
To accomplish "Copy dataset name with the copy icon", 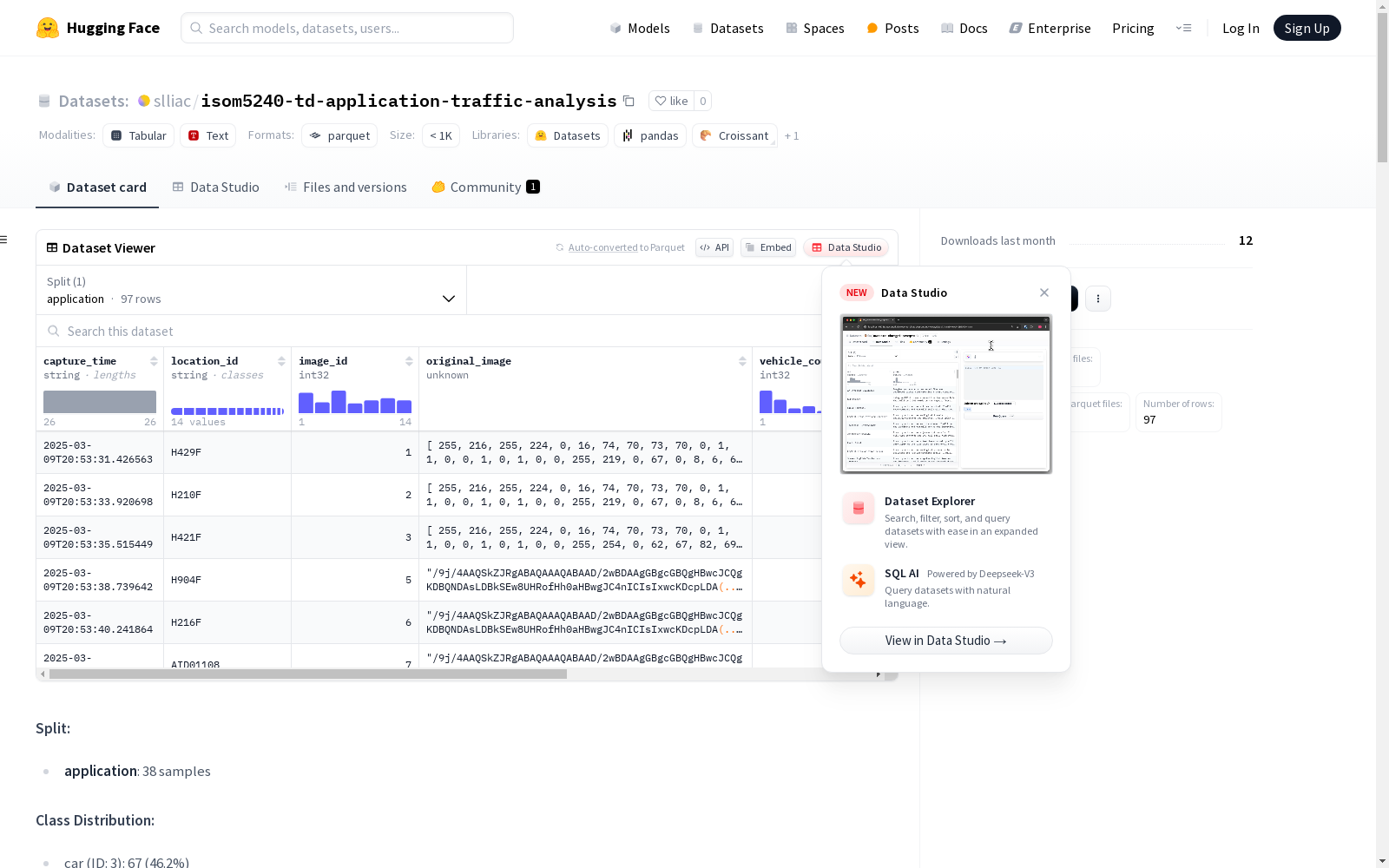I will pos(629,102).
